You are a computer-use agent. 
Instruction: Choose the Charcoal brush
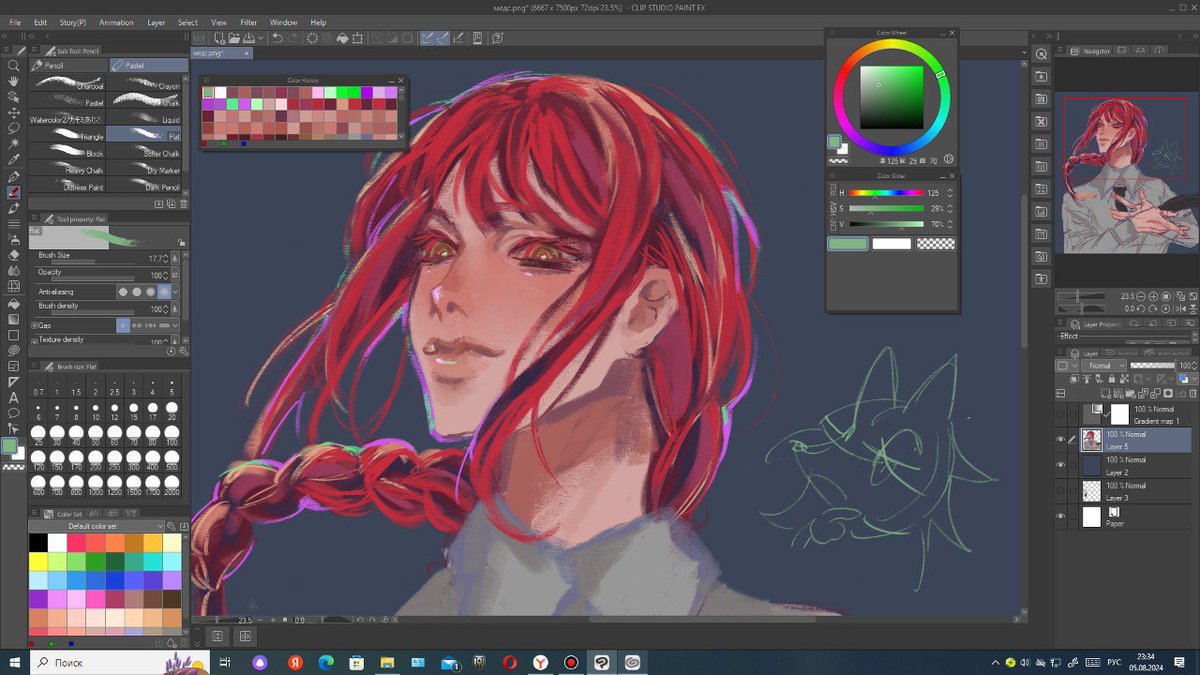click(68, 84)
